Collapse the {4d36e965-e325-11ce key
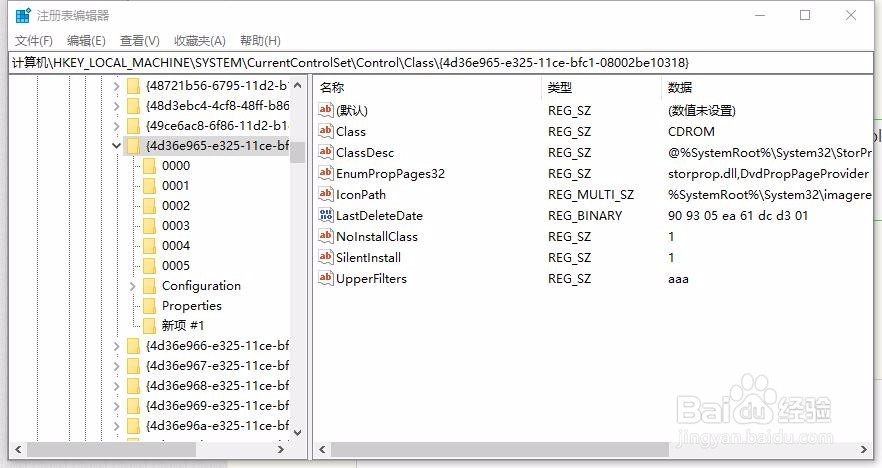 click(x=116, y=146)
